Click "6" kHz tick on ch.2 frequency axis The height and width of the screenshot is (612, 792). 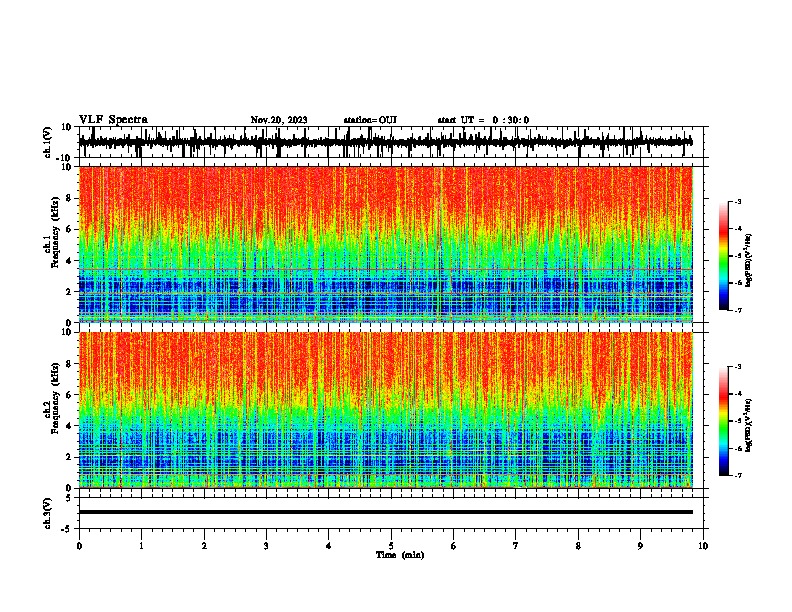(x=69, y=395)
